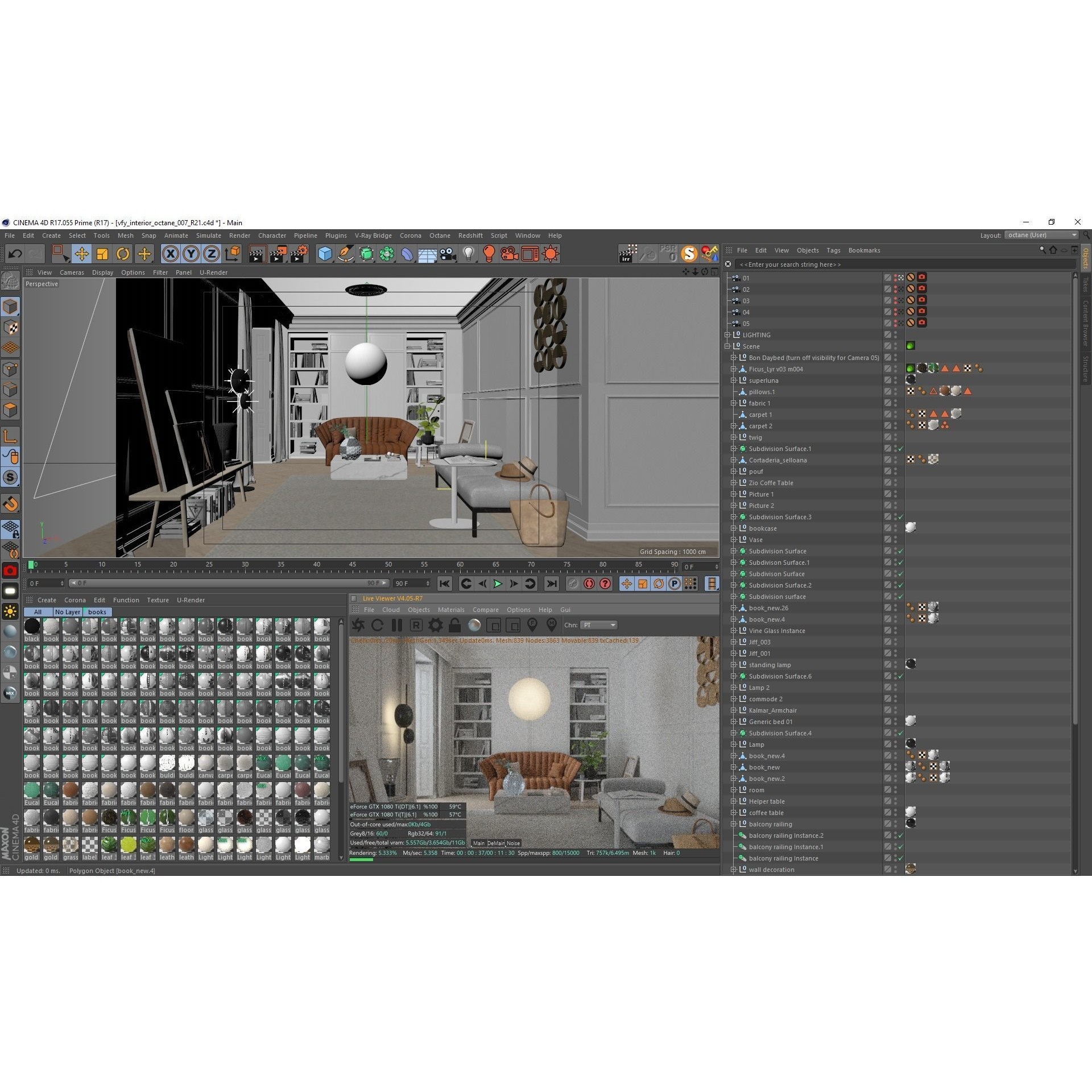Expand the Zio Coffe Table object
1092x1092 pixels.
[x=734, y=483]
